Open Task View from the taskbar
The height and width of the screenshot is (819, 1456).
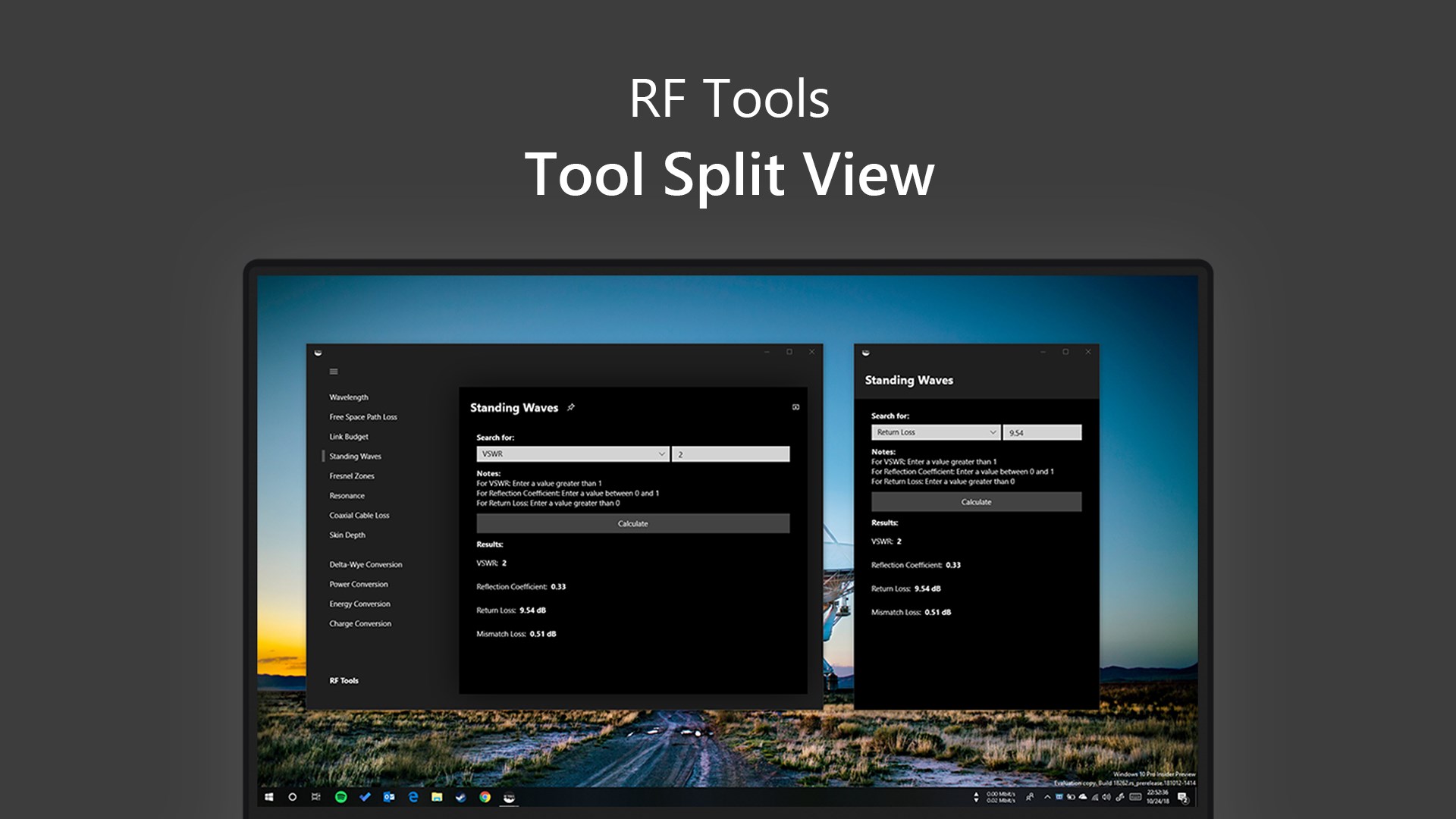315,798
